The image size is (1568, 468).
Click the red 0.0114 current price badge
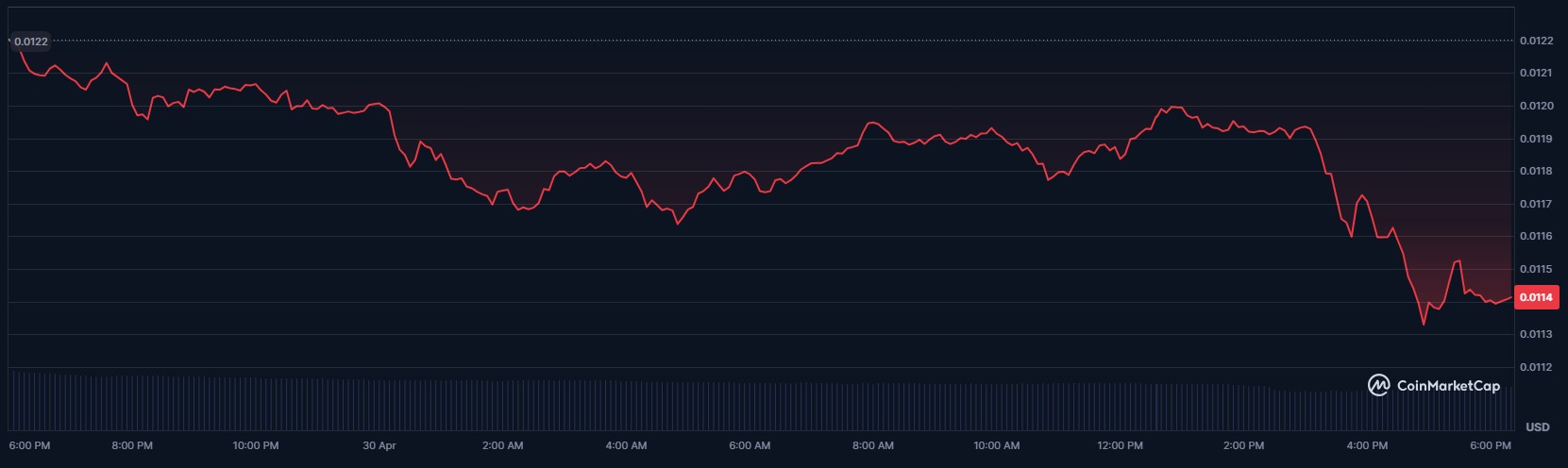click(1536, 297)
